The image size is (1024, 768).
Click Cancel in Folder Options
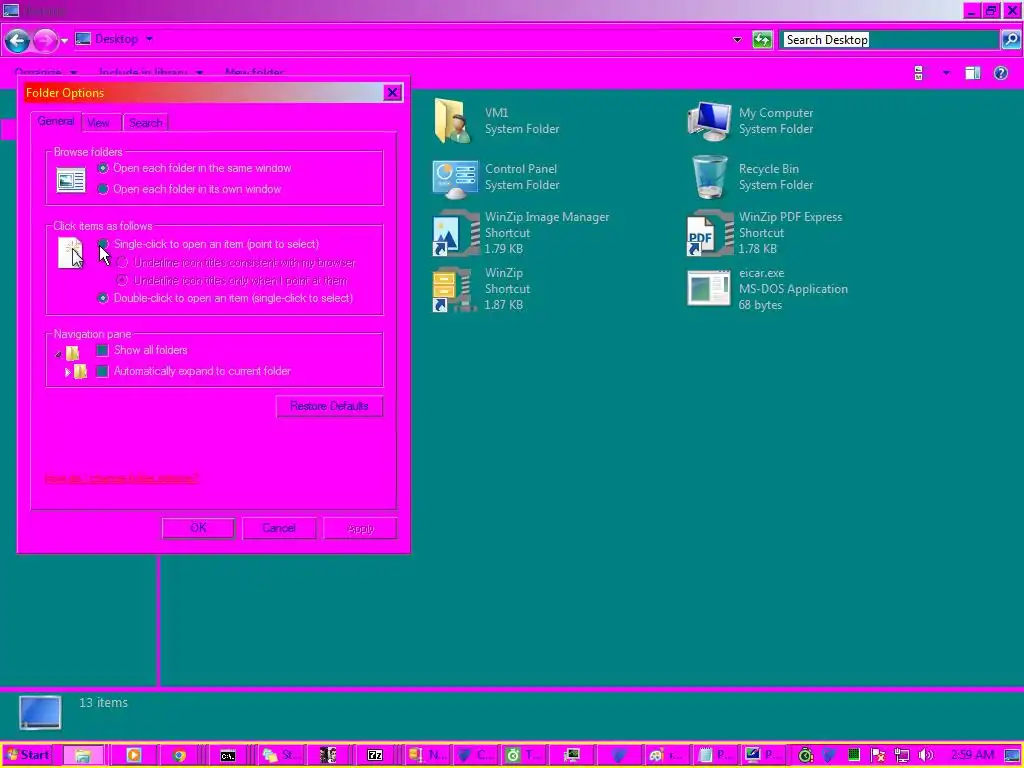[x=279, y=528]
